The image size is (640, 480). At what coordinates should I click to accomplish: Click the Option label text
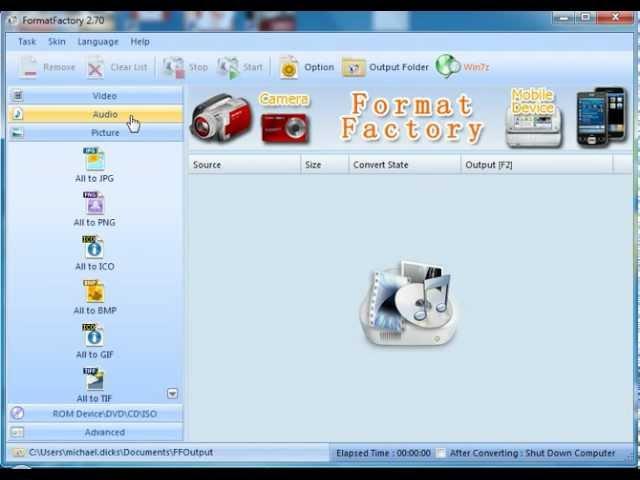coord(319,67)
